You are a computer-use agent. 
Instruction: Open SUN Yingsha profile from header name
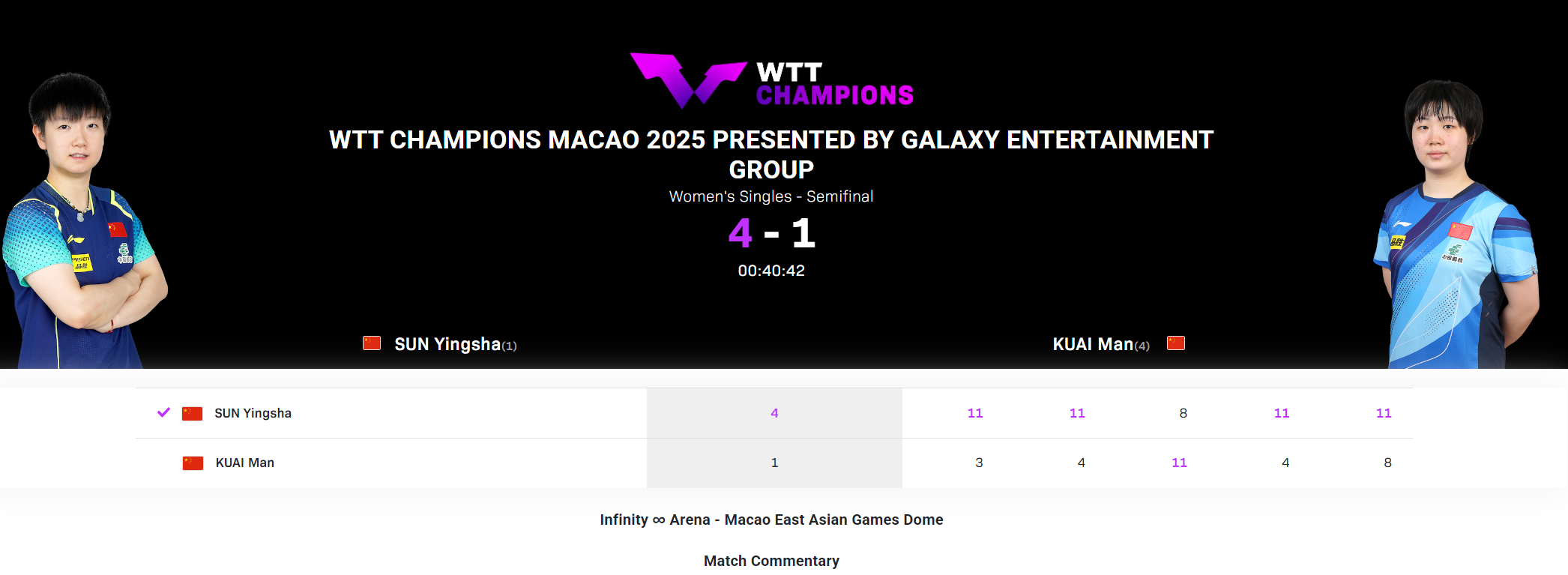click(x=447, y=344)
